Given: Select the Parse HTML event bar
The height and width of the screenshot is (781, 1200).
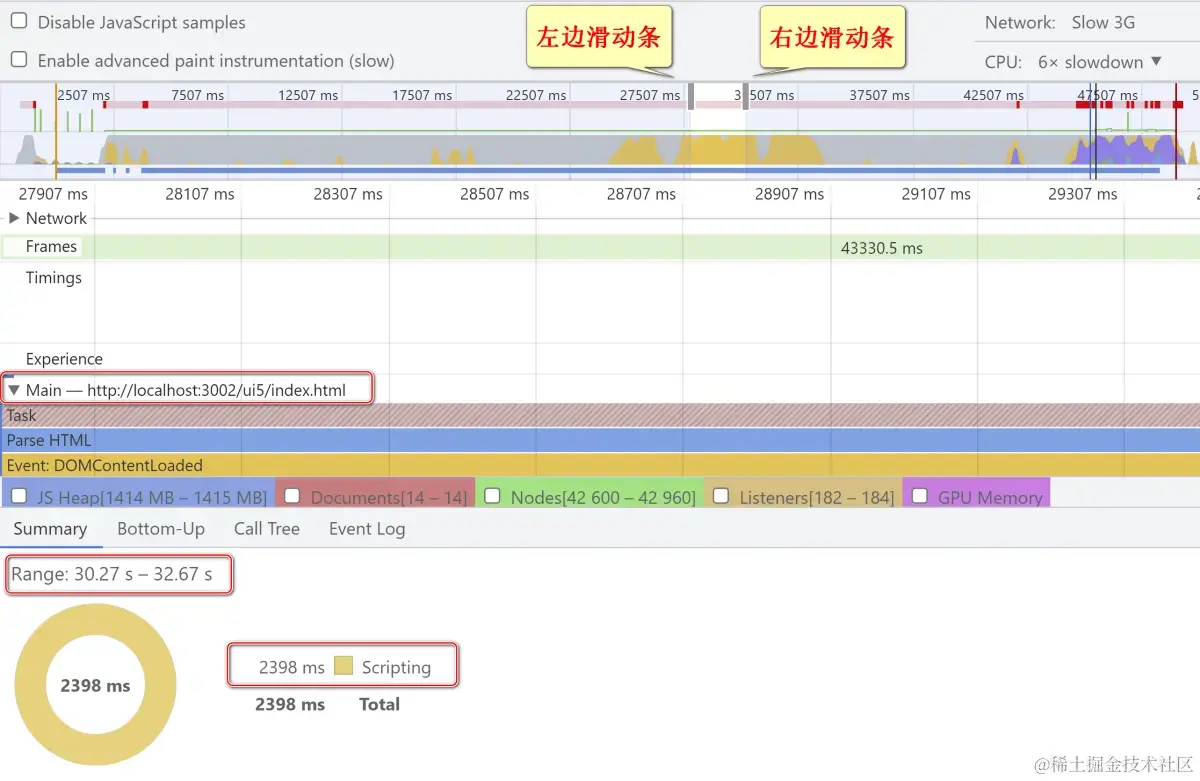Looking at the screenshot, I should click(600, 440).
